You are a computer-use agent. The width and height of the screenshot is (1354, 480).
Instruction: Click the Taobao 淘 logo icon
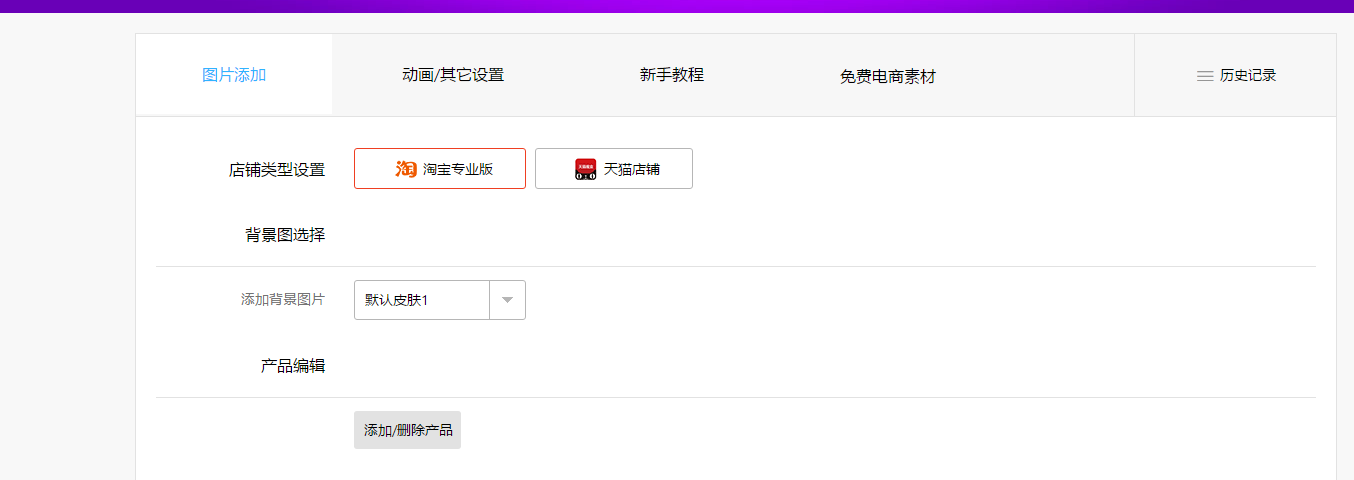[405, 169]
